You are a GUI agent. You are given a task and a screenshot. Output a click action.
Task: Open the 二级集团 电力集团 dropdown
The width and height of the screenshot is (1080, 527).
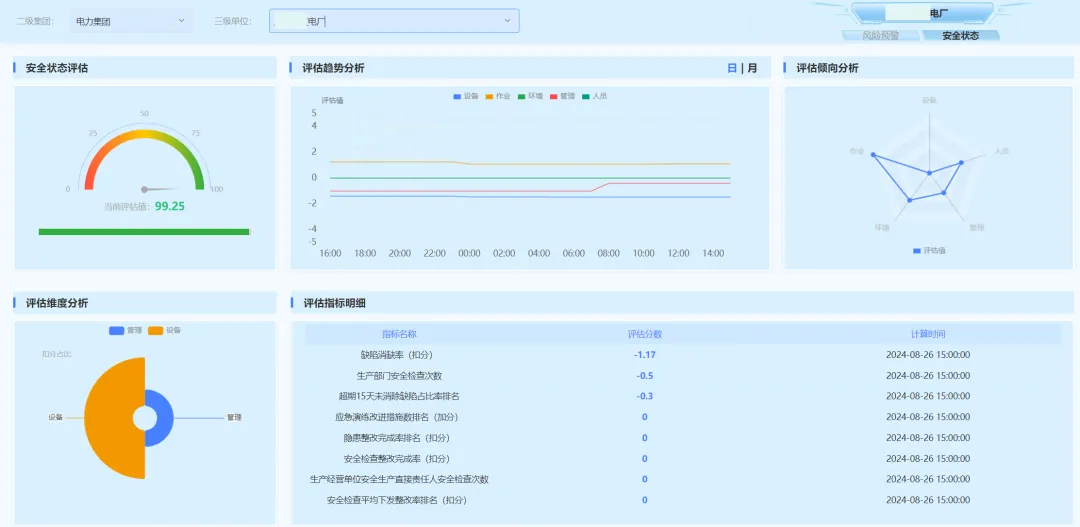131,20
